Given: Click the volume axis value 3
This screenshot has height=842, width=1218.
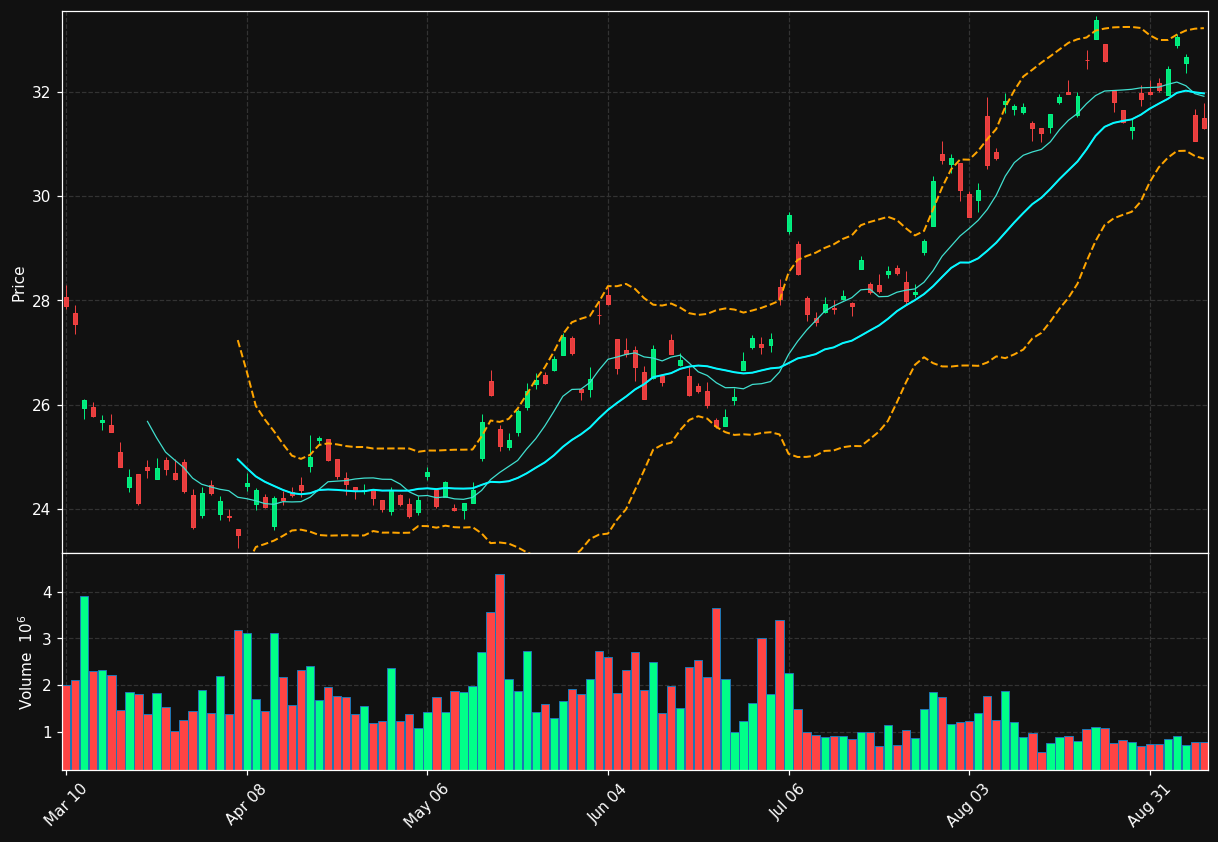Looking at the screenshot, I should click(x=46, y=639).
